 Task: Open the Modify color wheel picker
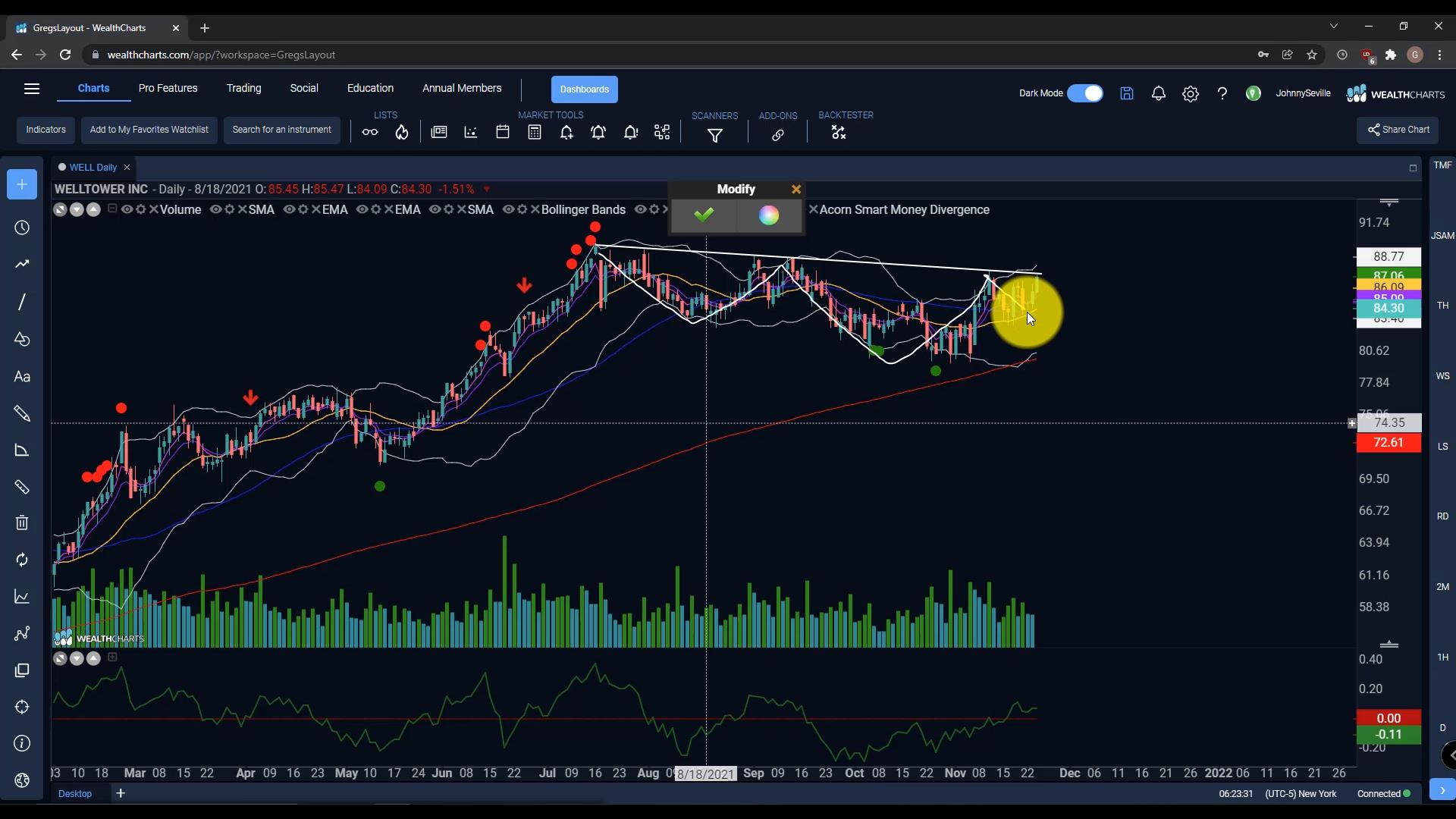(x=769, y=215)
